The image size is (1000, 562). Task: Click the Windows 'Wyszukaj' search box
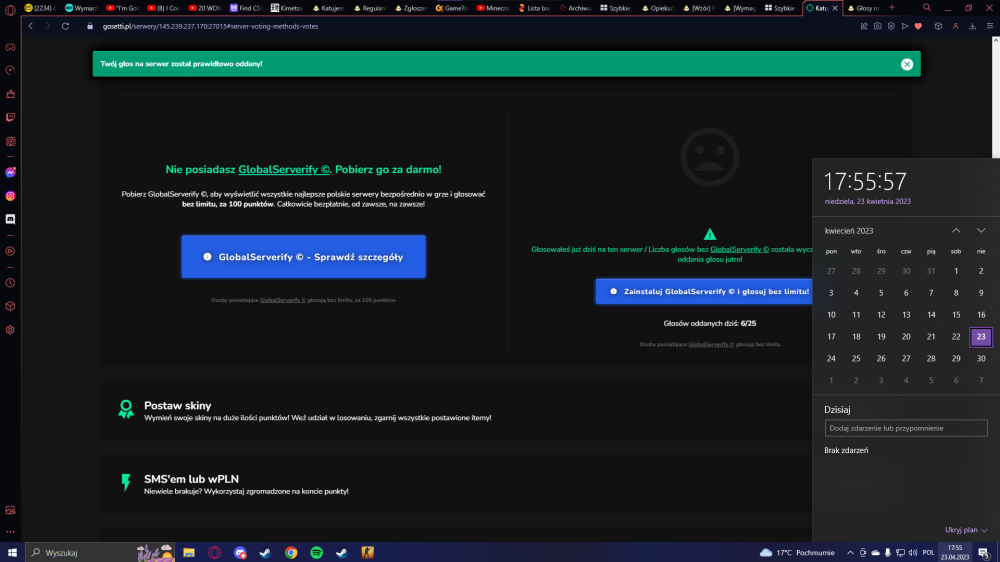[x=99, y=552]
